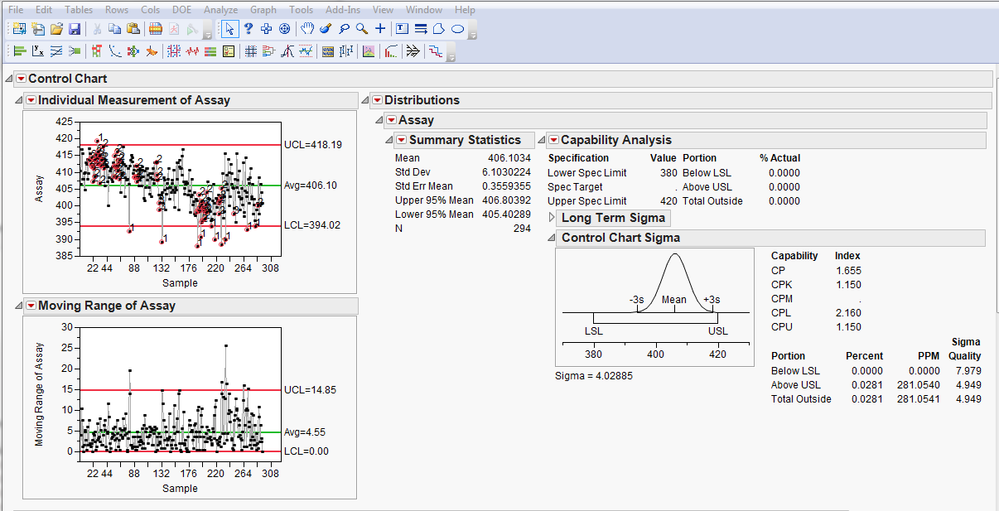Open the Control Chart red triangle menu
This screenshot has width=999, height=511.
click(21, 78)
